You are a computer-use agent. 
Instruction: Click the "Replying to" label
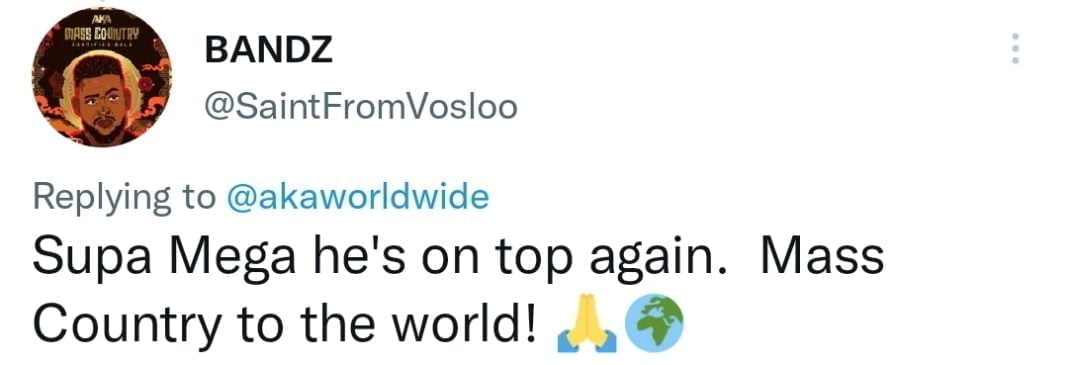pos(124,199)
